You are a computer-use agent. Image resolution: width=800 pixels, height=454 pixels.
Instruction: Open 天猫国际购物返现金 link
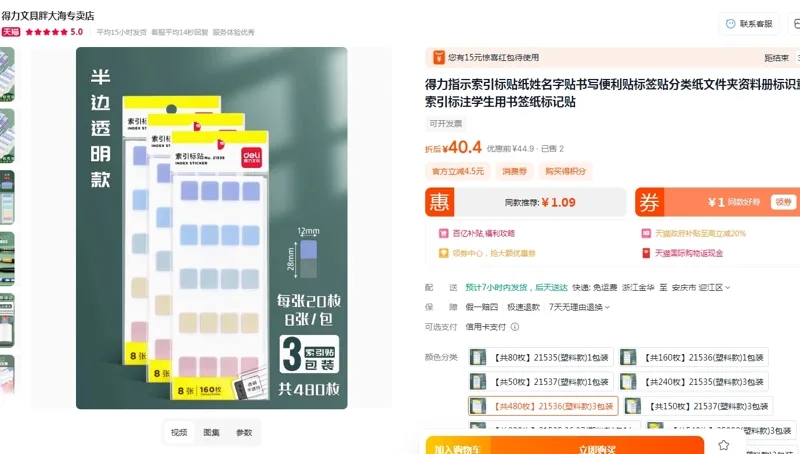(x=689, y=253)
